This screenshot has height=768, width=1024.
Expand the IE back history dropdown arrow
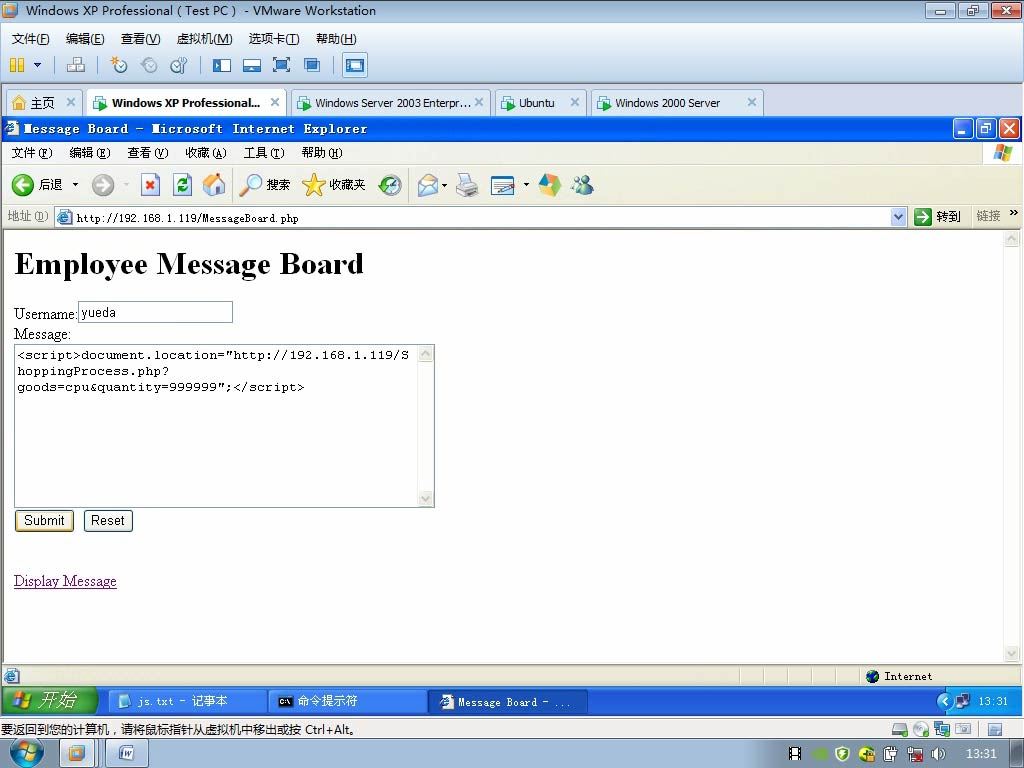click(75, 185)
